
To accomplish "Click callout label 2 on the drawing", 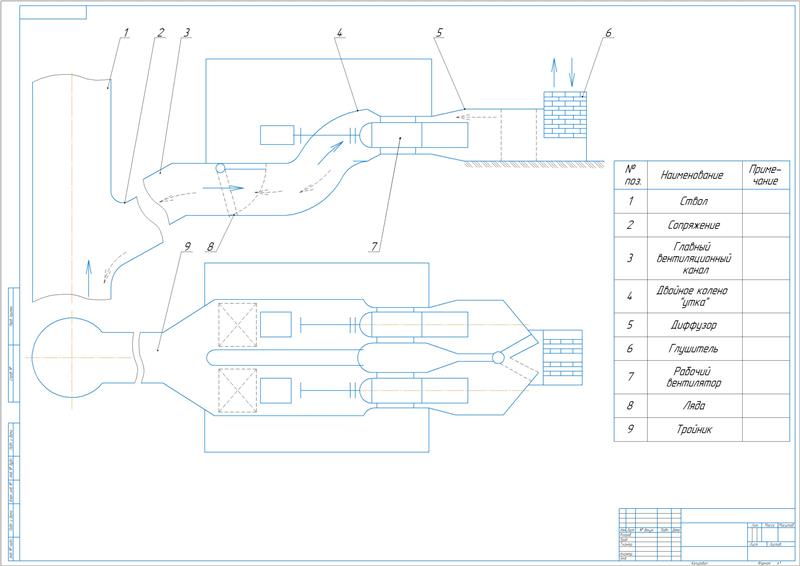I will pos(161,33).
